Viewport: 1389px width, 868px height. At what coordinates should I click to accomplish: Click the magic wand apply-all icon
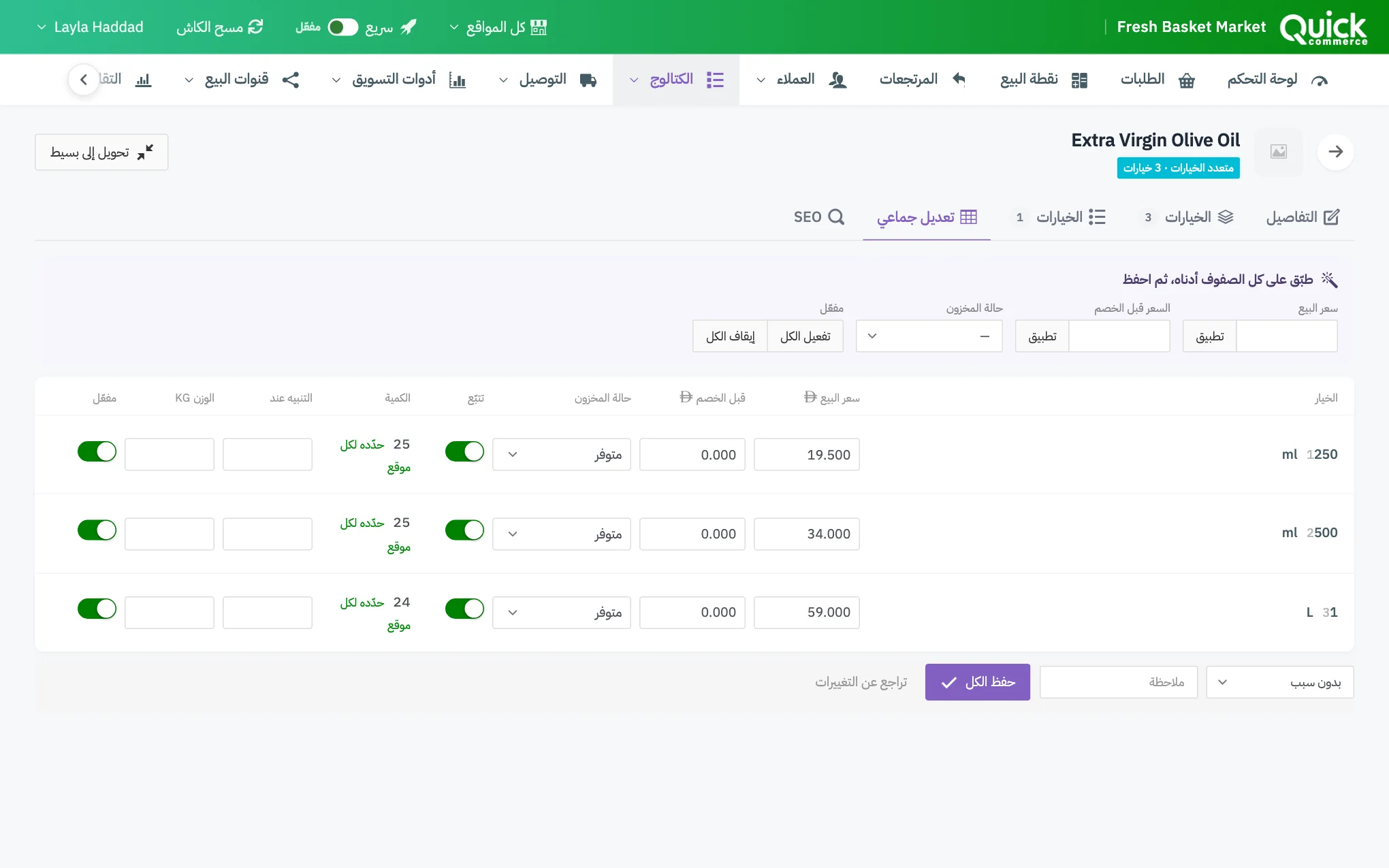(x=1329, y=279)
